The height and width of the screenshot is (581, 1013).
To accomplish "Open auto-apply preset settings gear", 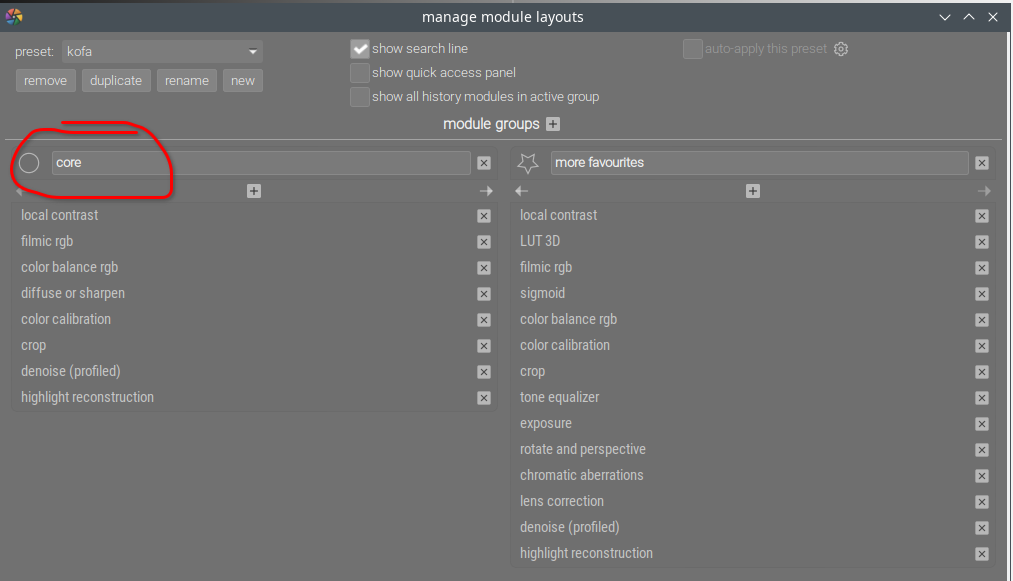I will (841, 49).
